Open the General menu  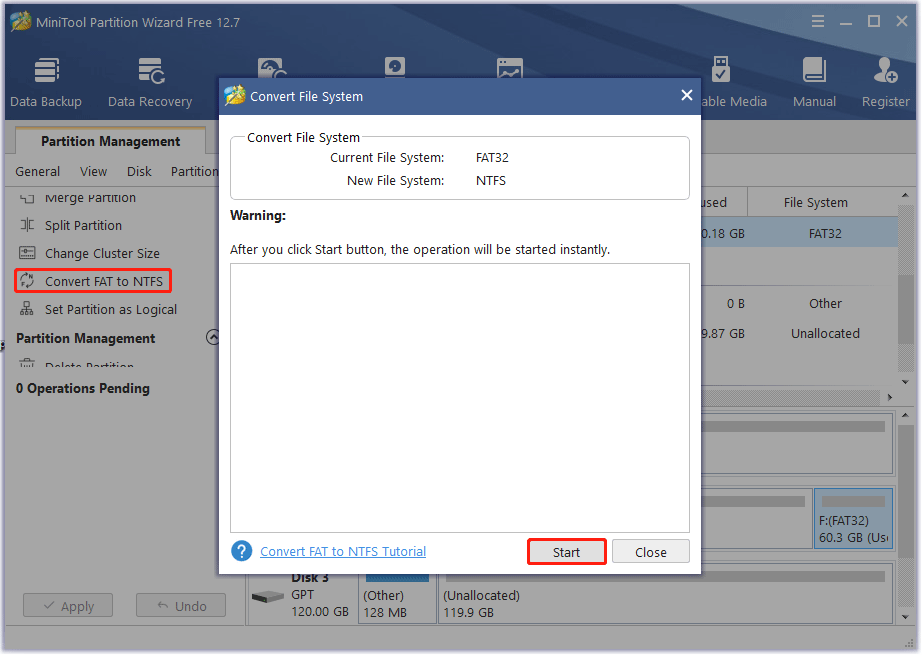[38, 171]
